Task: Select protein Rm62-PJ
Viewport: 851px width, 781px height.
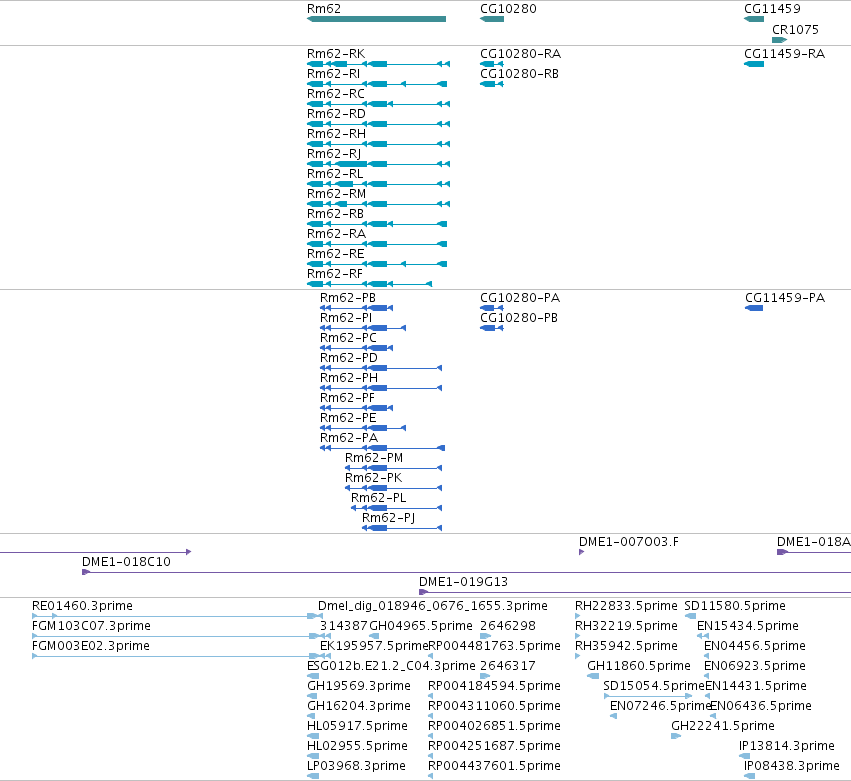Action: [x=402, y=528]
